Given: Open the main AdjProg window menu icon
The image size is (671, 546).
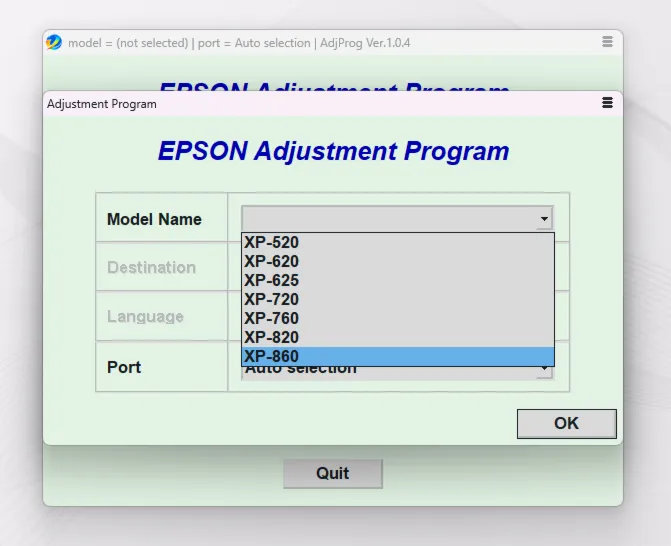Looking at the screenshot, I should [607, 42].
